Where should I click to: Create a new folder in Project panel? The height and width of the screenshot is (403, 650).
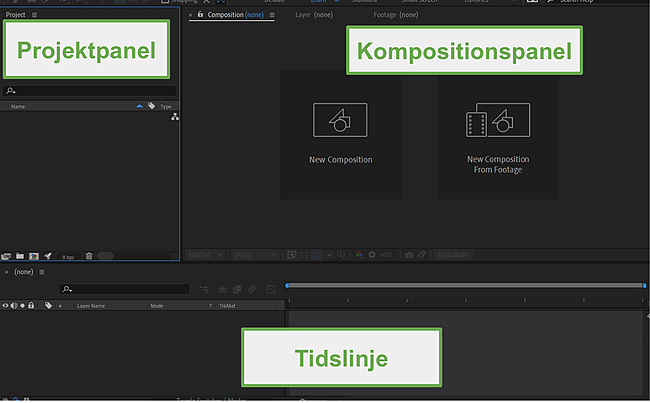click(19, 256)
